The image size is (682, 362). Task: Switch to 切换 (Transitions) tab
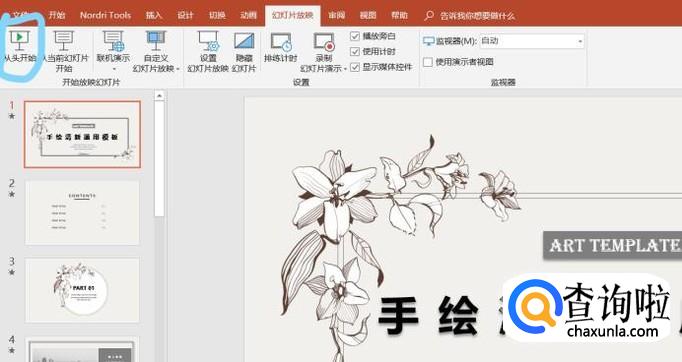(x=217, y=15)
